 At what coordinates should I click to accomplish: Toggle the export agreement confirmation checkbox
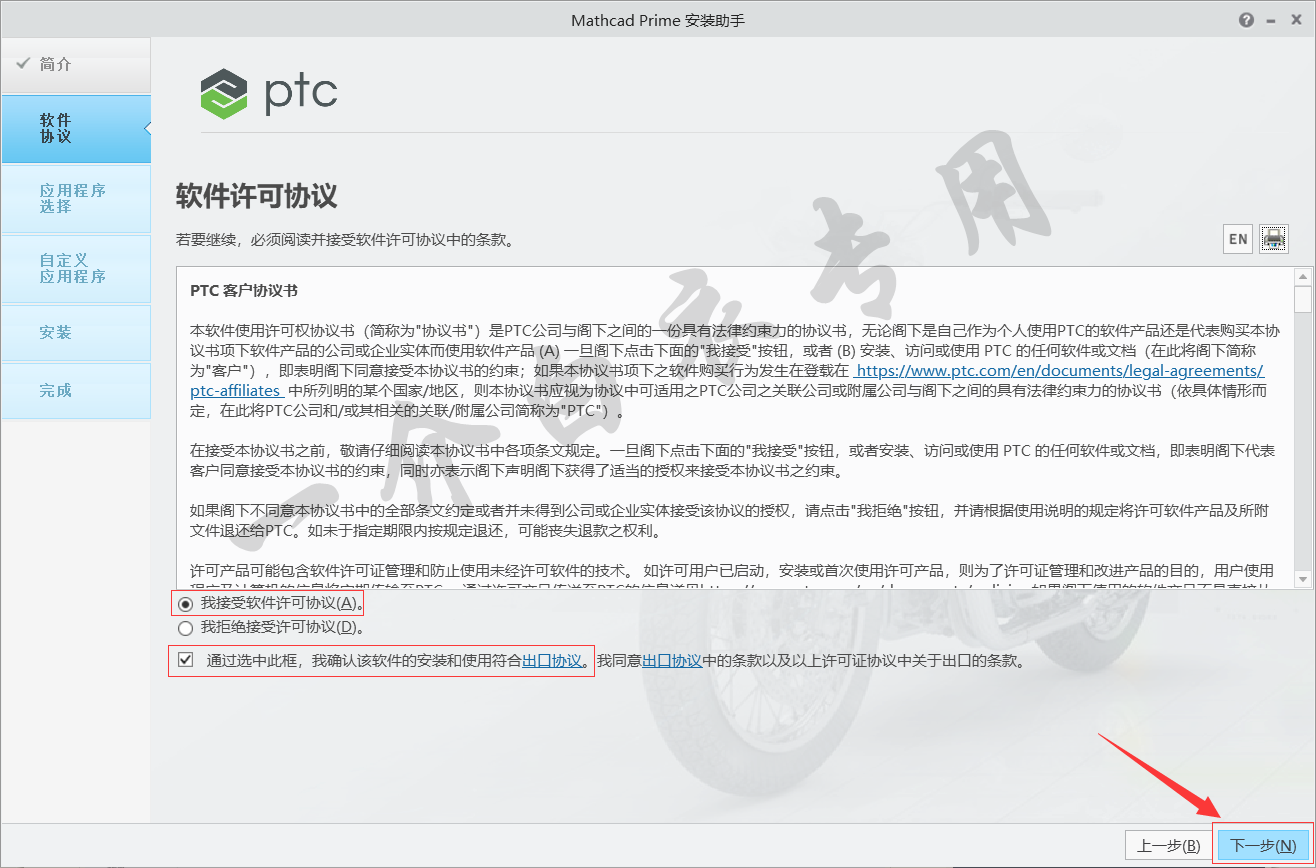click(185, 660)
